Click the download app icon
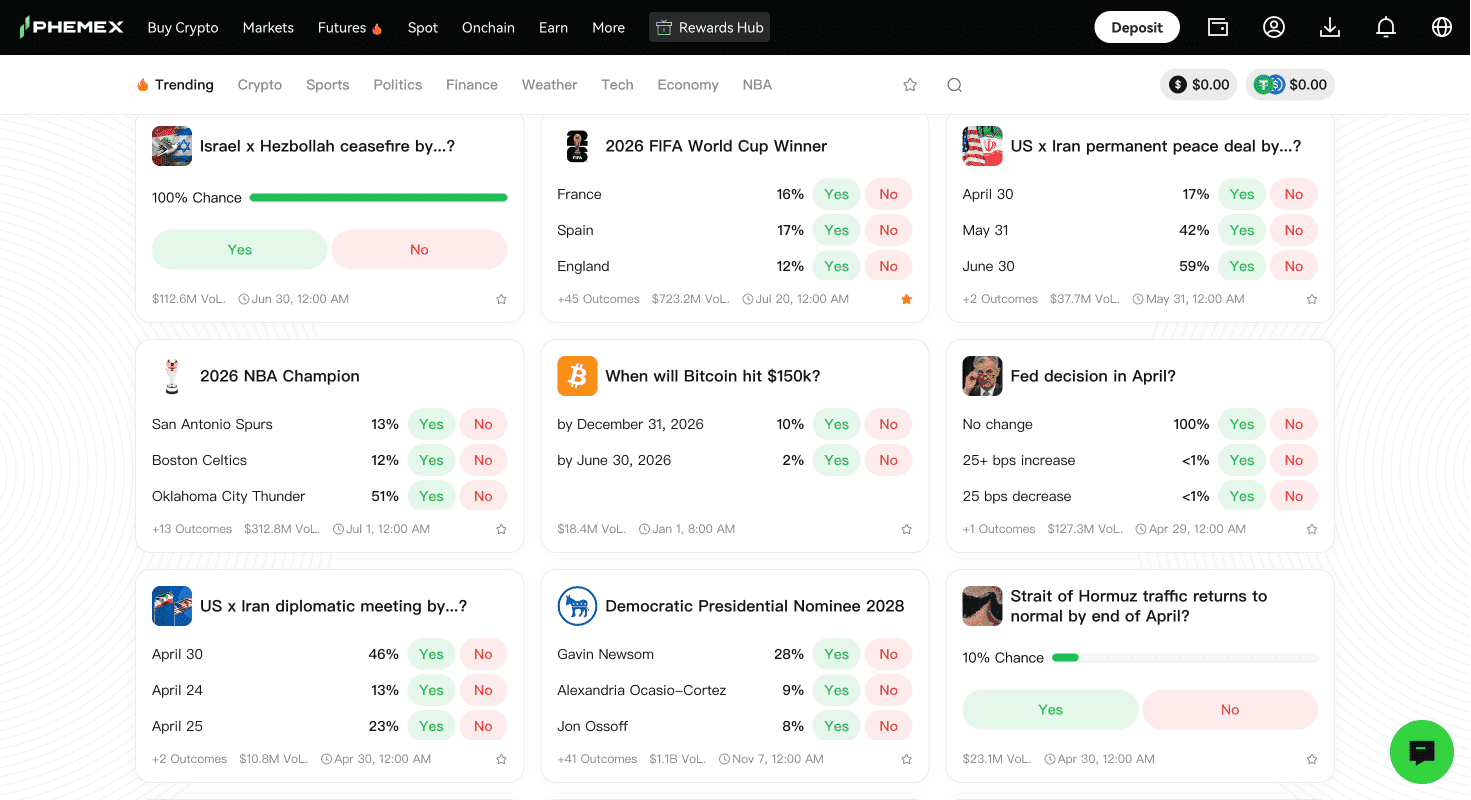Viewport: 1471px width, 800px height. [1330, 27]
